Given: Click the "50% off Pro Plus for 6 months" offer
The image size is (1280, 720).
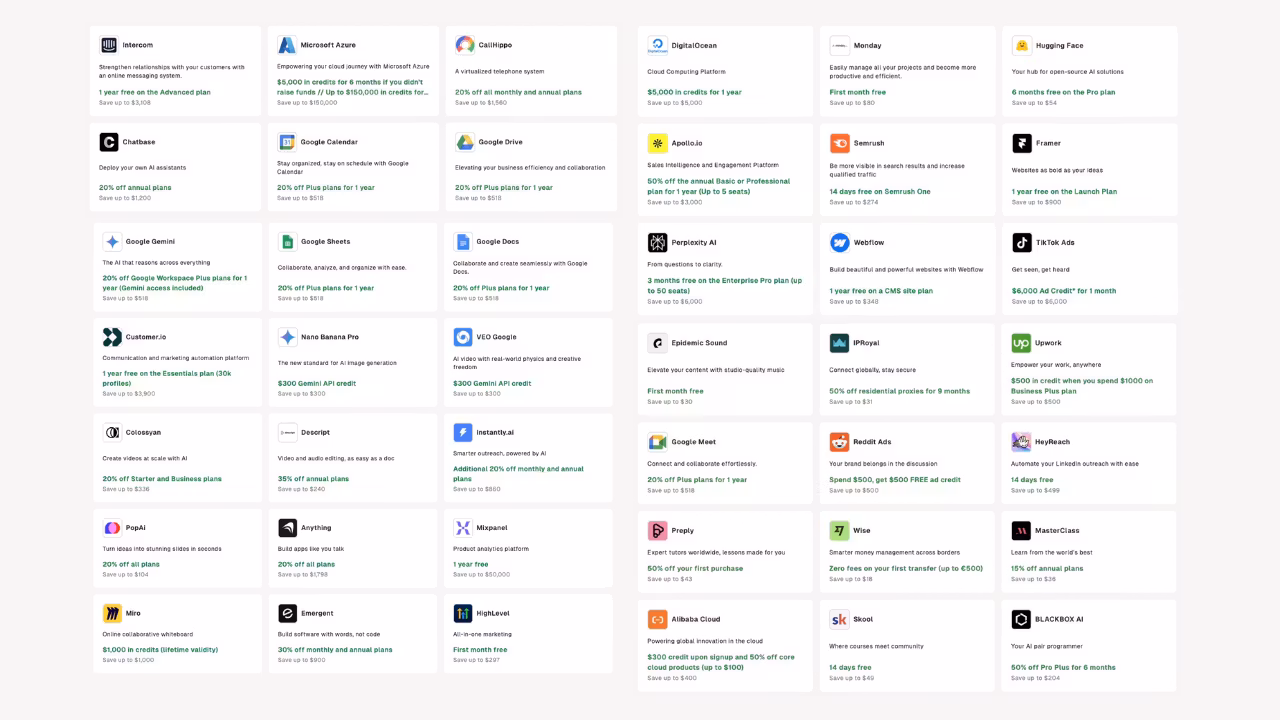Looking at the screenshot, I should [1063, 667].
